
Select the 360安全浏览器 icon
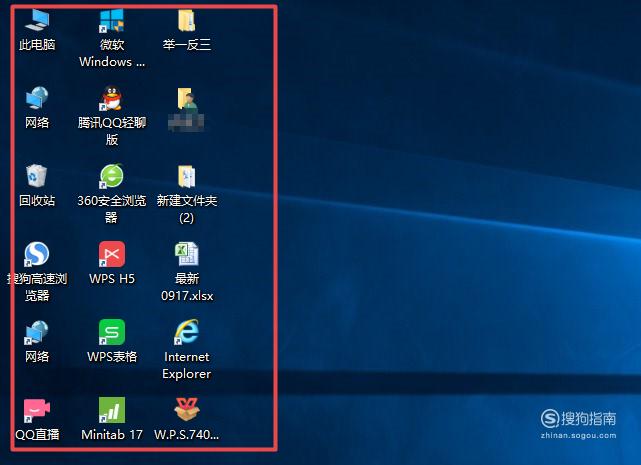tap(111, 176)
